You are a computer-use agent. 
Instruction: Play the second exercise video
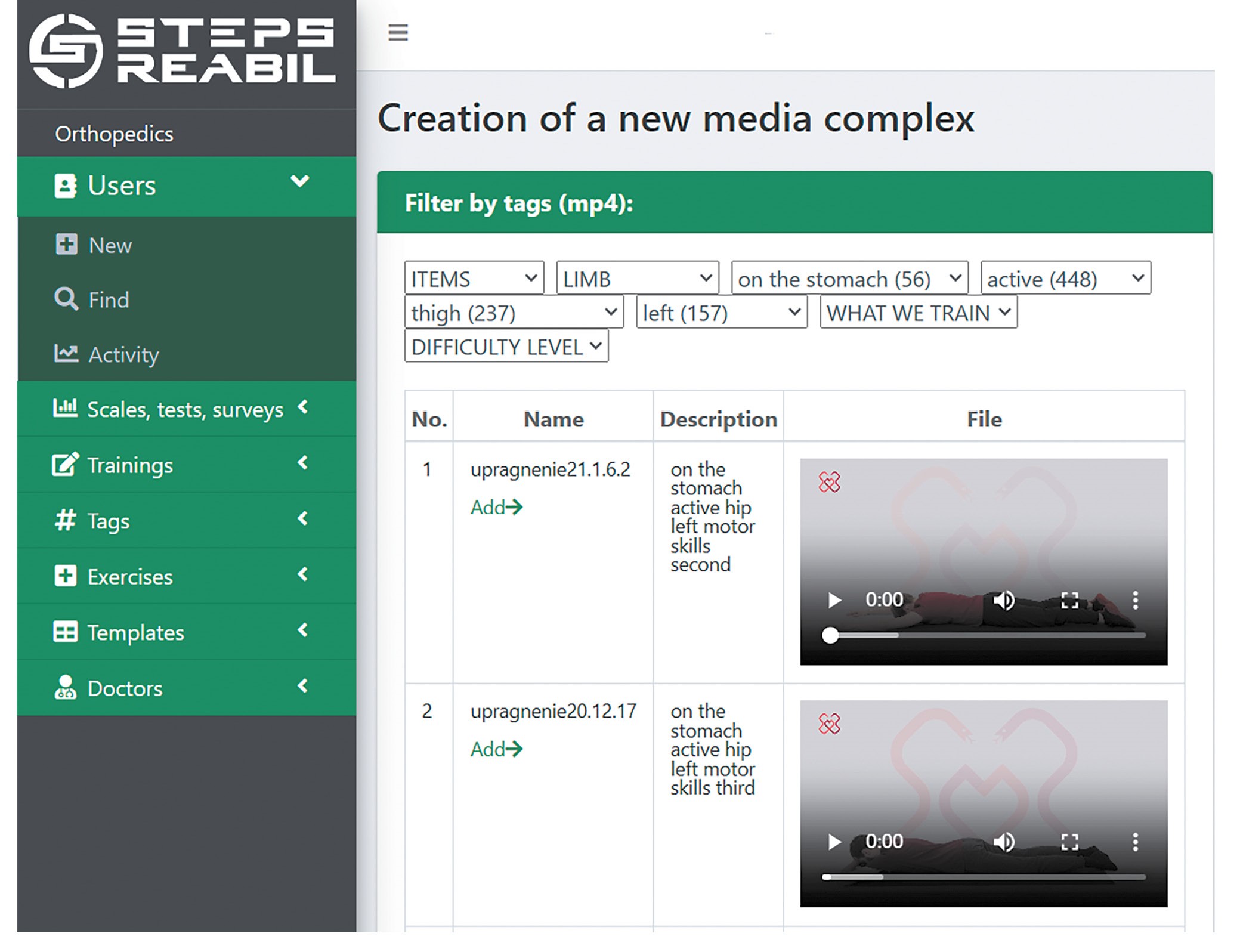click(x=834, y=842)
